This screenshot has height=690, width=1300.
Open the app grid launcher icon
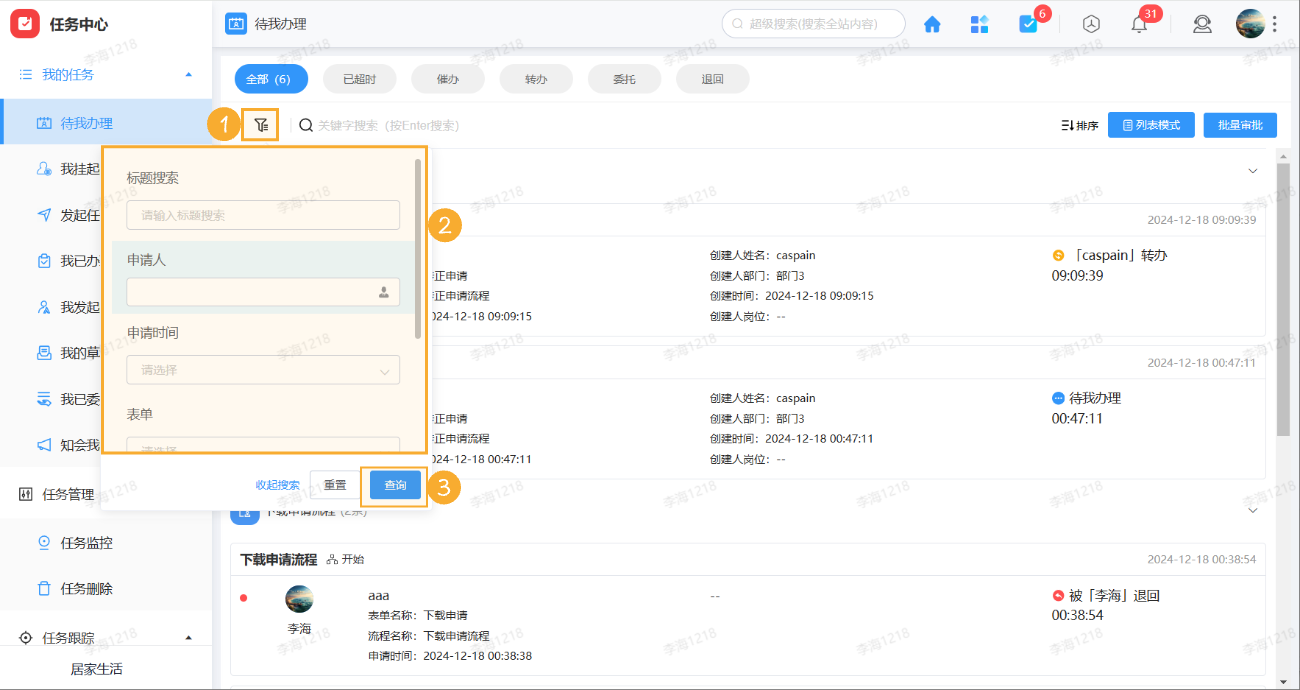click(x=980, y=23)
